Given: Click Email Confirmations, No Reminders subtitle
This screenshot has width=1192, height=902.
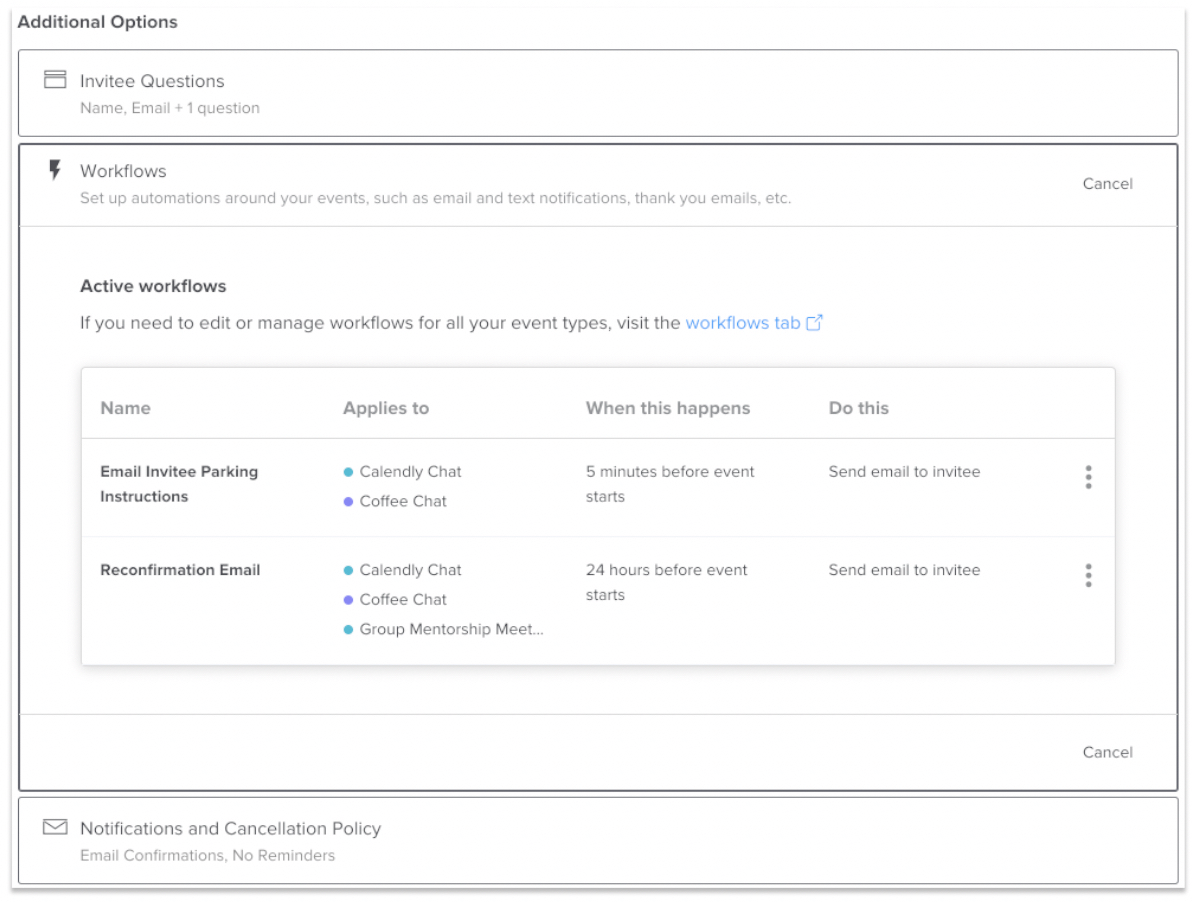Looking at the screenshot, I should 207,856.
